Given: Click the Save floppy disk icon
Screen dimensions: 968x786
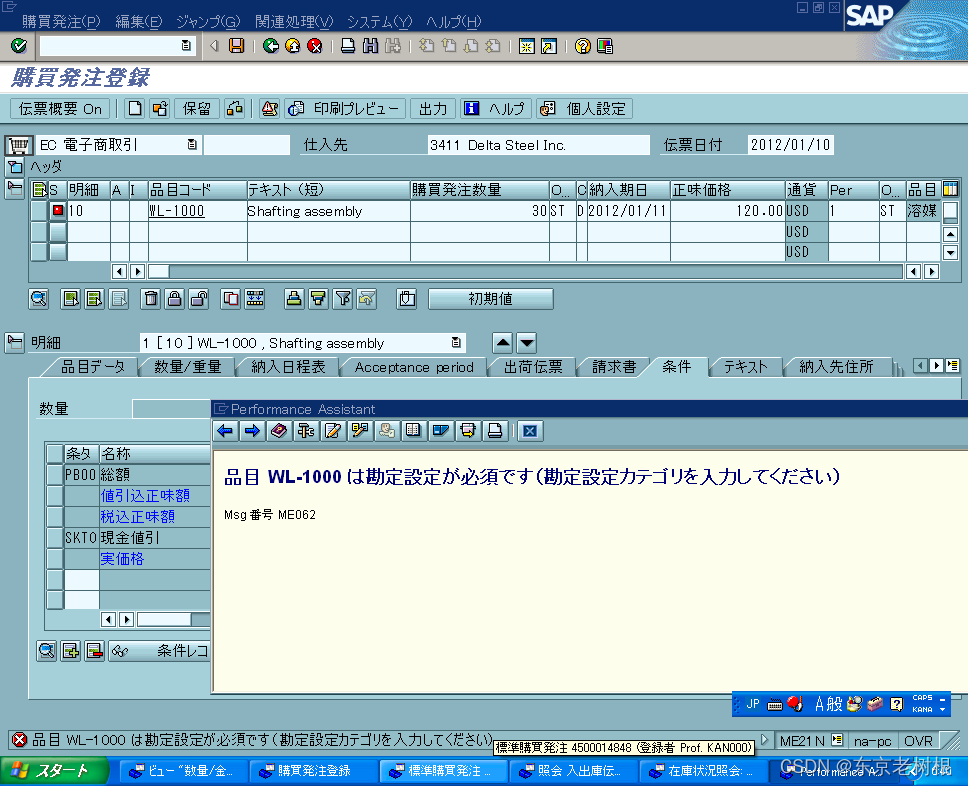Looking at the screenshot, I should 236,46.
